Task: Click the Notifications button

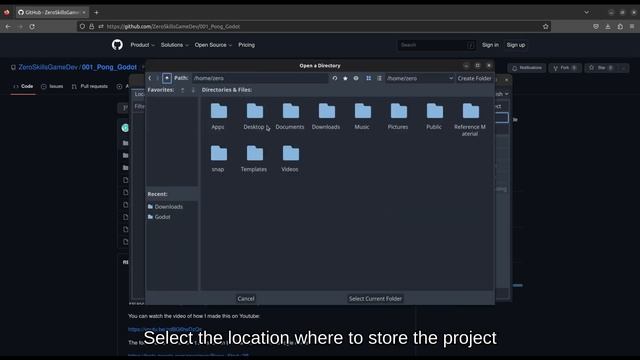Action: point(527,68)
